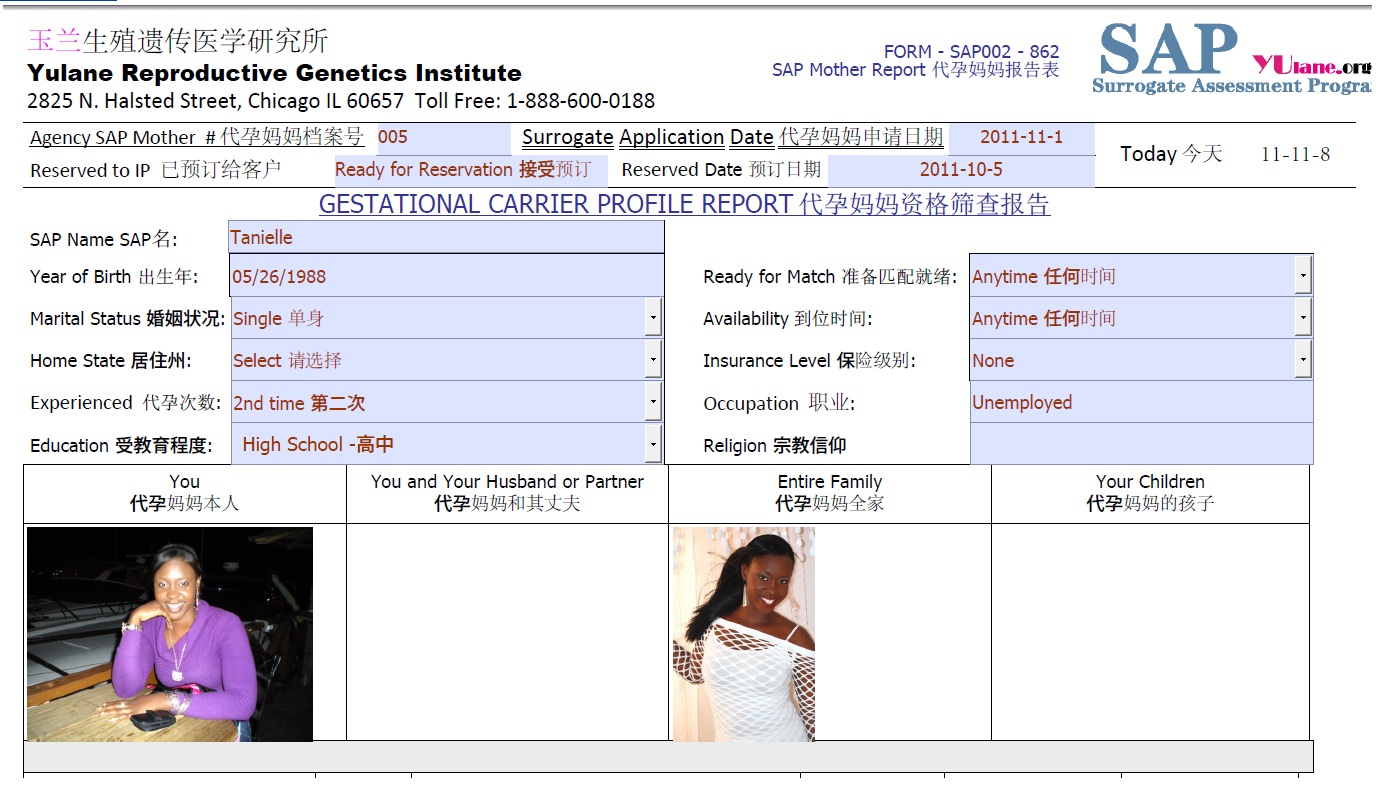This screenshot has width=1388, height=790.
Task: Click the Today date value 11-11-8
Action: tap(1295, 154)
